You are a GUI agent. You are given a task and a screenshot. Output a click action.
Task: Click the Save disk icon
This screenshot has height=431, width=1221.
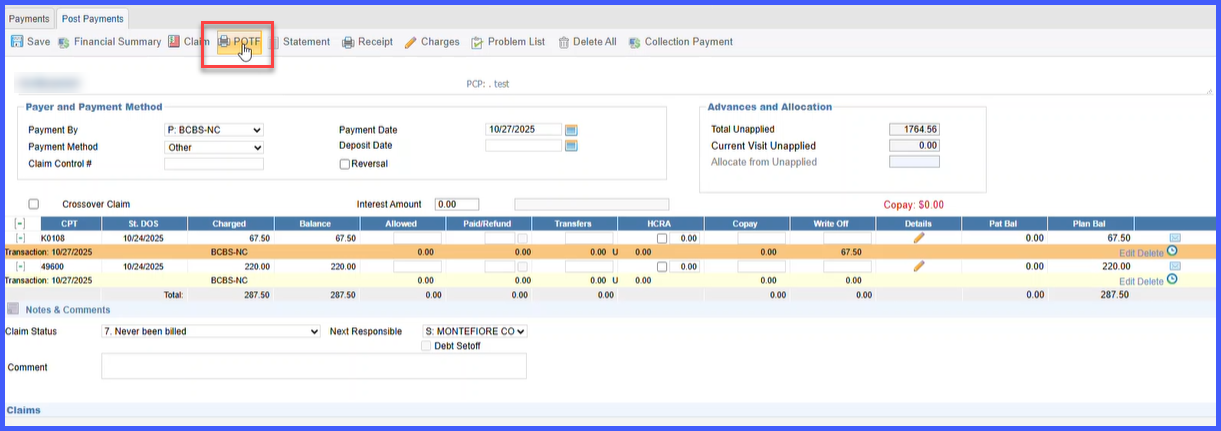17,42
